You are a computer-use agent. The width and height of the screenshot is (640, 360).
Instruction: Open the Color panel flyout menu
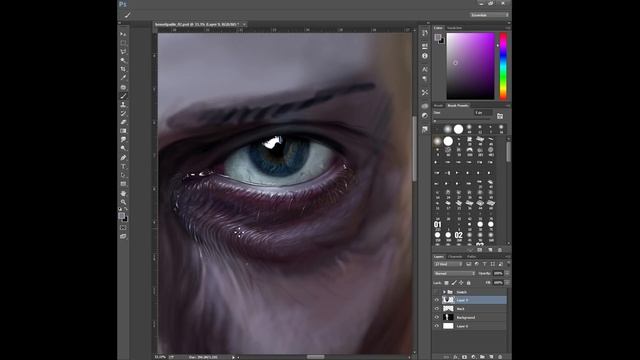[x=508, y=28]
